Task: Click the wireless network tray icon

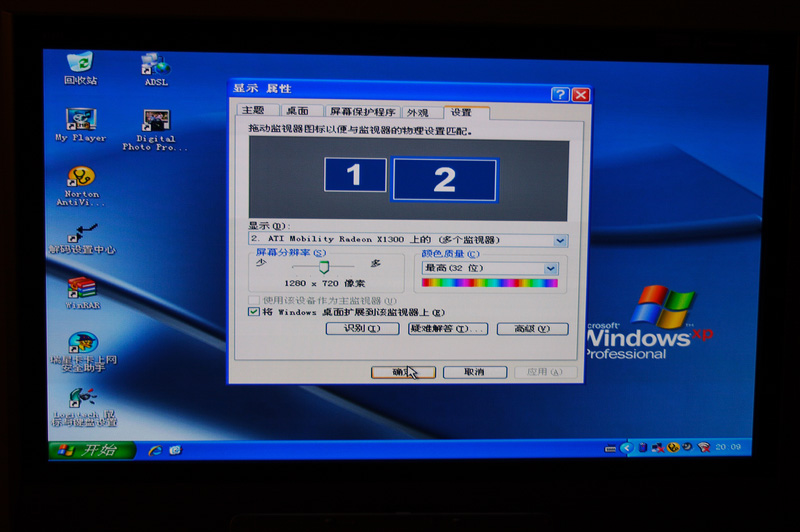Action: (x=704, y=447)
